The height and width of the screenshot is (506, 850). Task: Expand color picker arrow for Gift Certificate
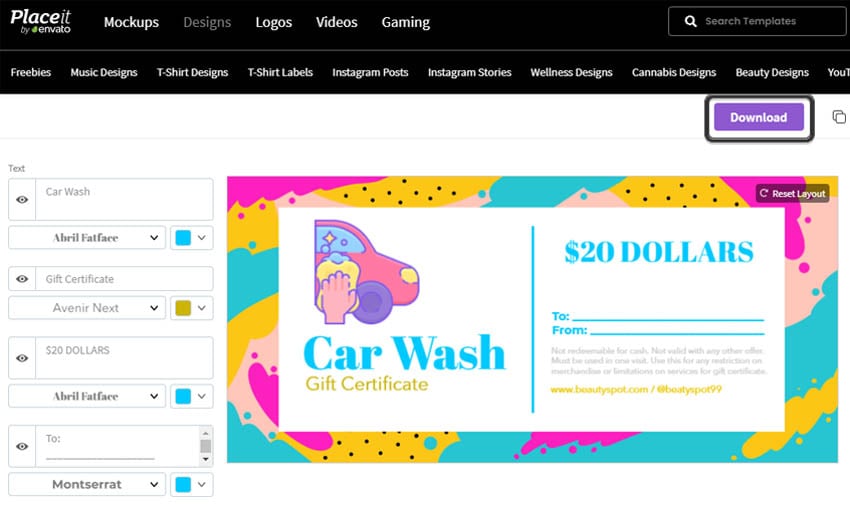(x=202, y=308)
